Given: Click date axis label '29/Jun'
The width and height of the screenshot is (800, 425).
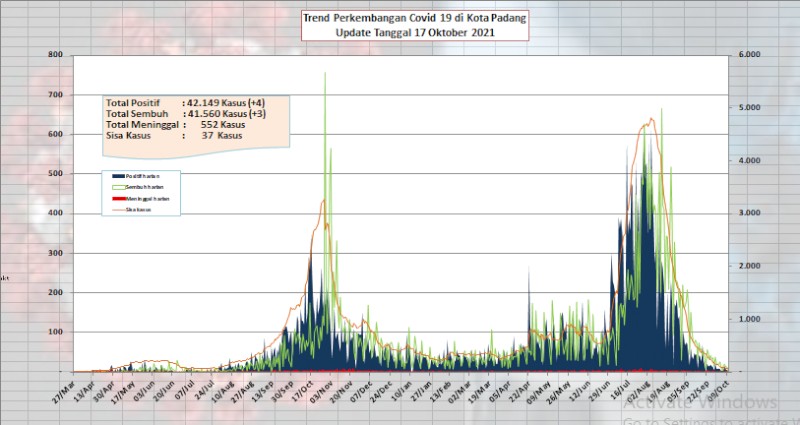Looking at the screenshot, I should pyautogui.click(x=599, y=392).
